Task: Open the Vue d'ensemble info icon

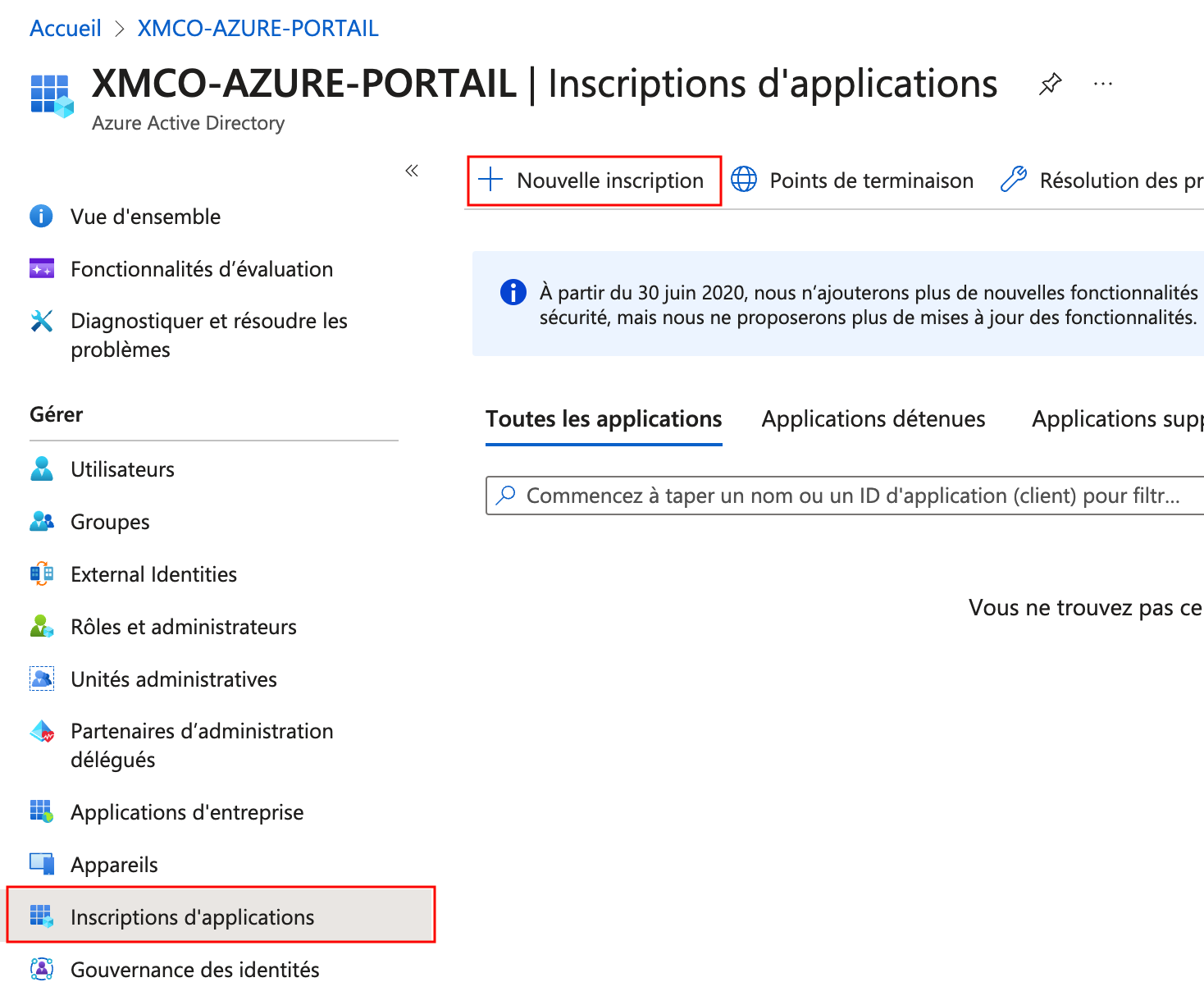Action: coord(41,217)
